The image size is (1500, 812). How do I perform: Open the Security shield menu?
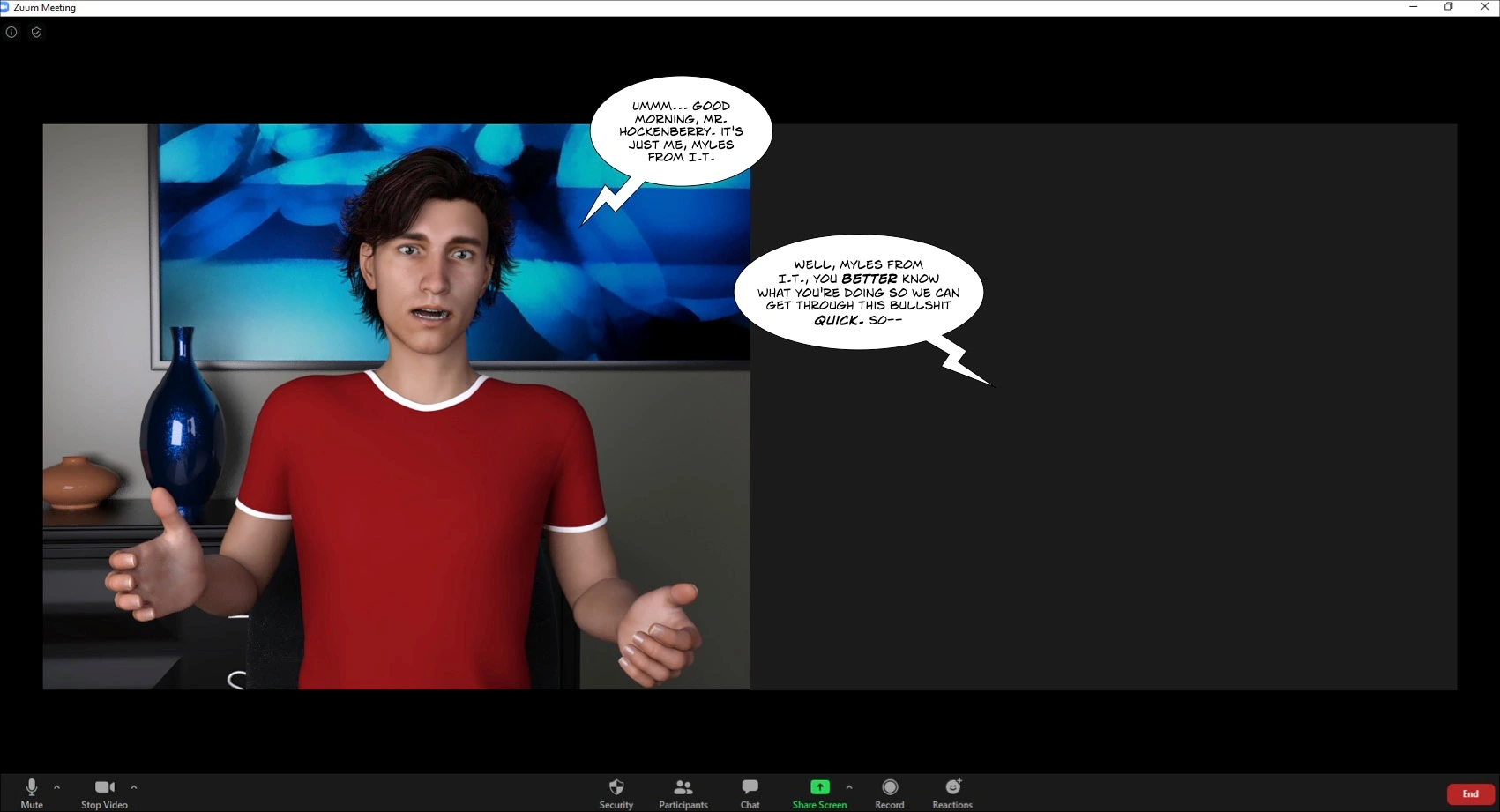tap(616, 793)
